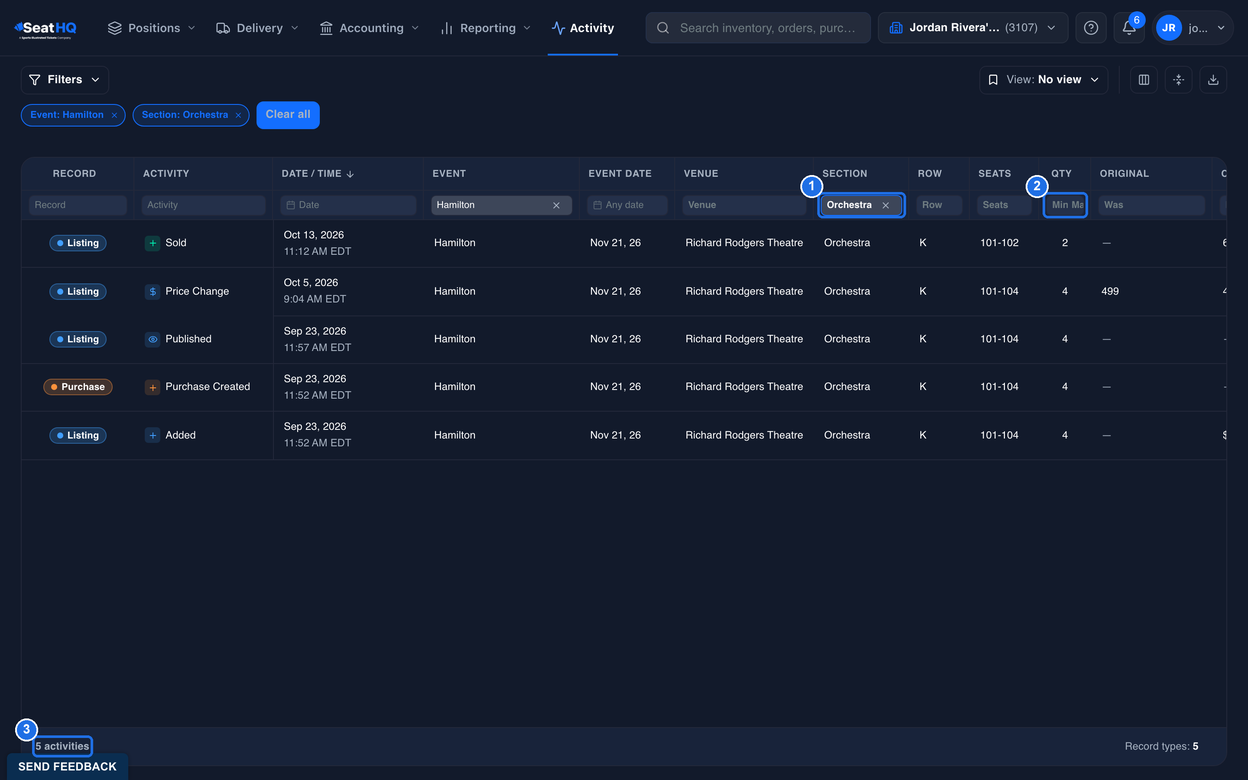Click the Activity filter field

204,205
